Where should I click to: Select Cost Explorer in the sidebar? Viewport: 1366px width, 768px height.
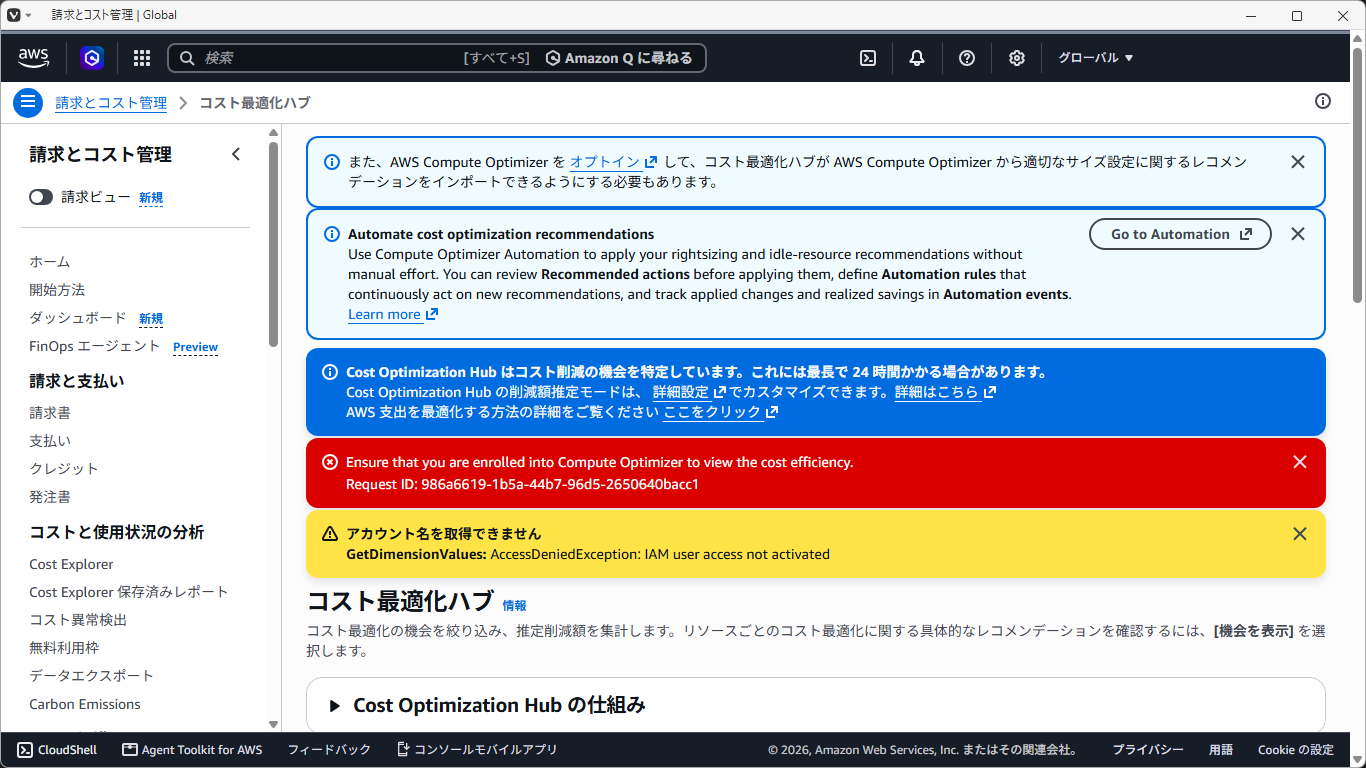[x=71, y=564]
